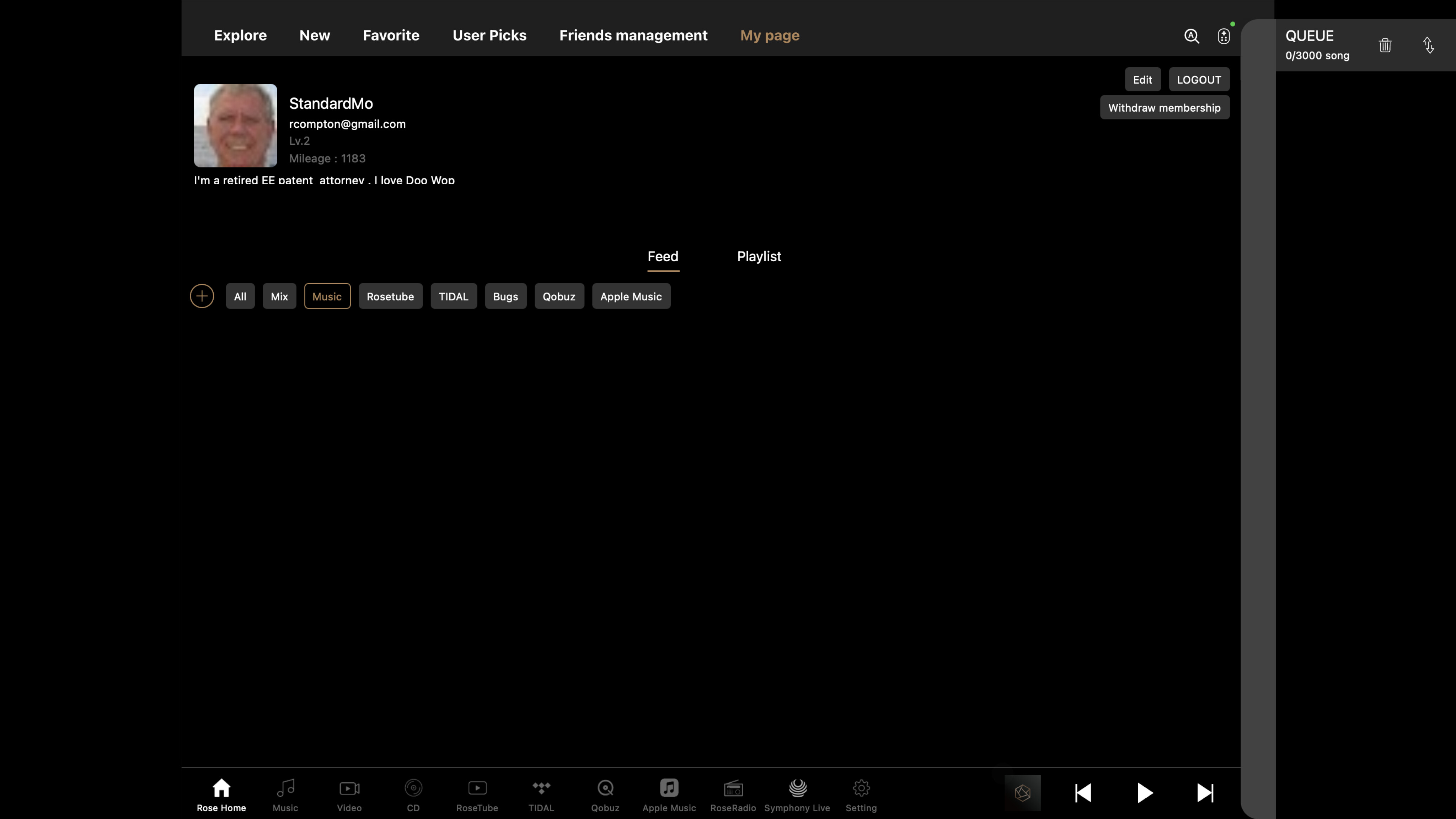Filter feed by Bugs
1456x819 pixels.
point(506,296)
